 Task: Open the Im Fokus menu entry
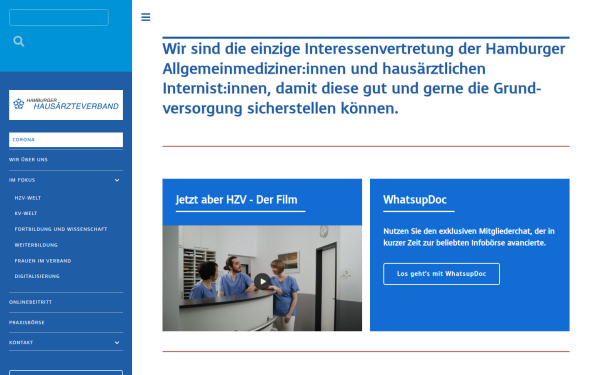(22, 180)
